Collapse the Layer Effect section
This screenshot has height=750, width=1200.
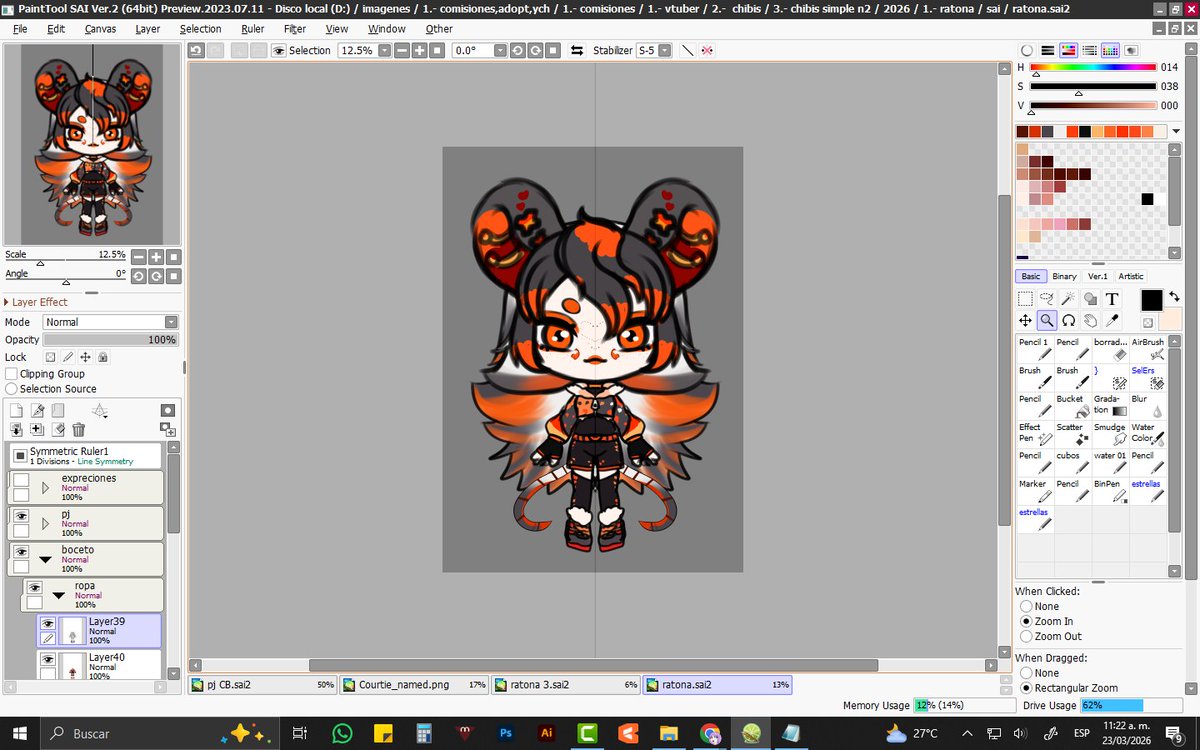pyautogui.click(x=6, y=302)
